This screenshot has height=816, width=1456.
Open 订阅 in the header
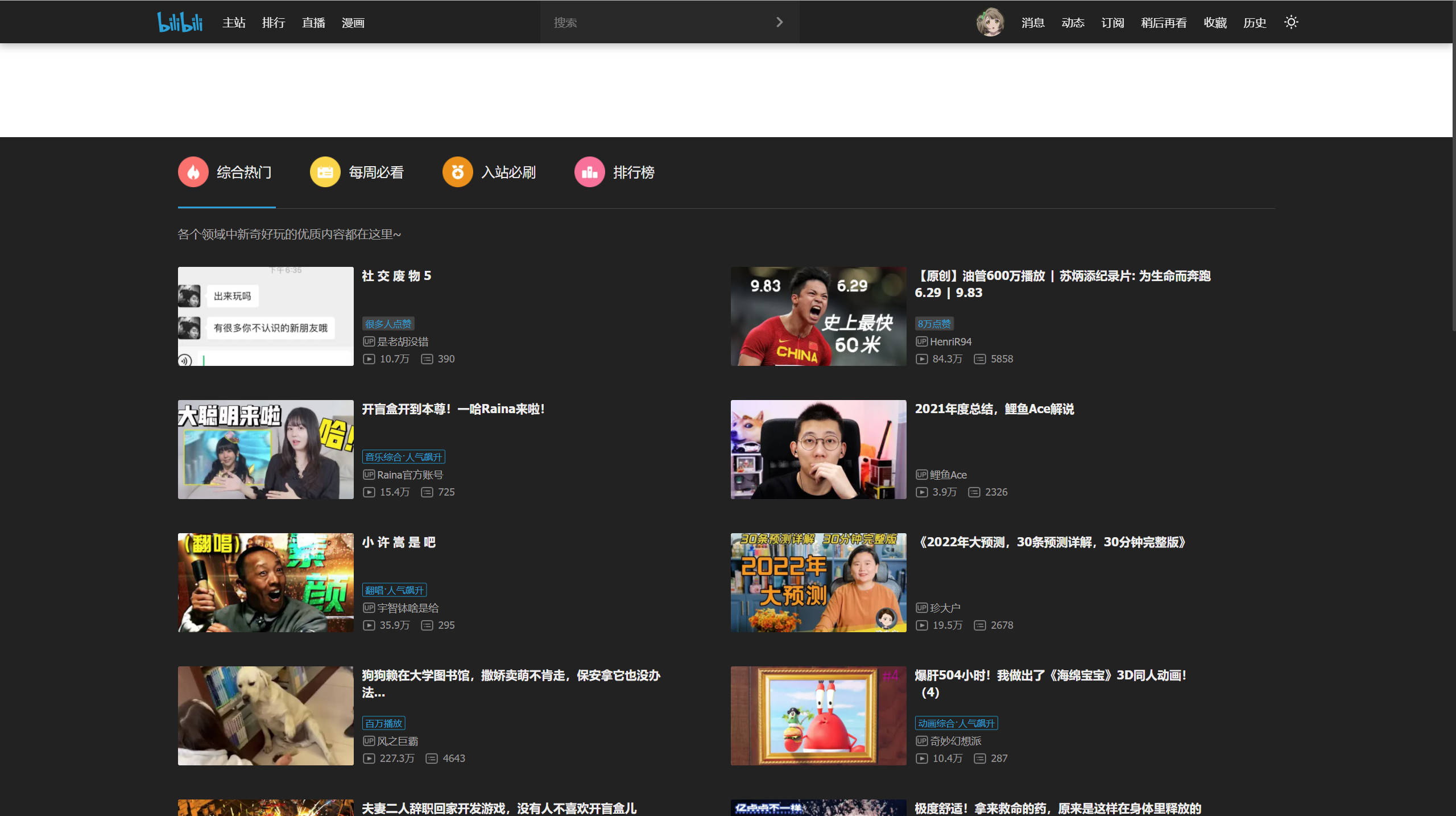click(x=1112, y=23)
